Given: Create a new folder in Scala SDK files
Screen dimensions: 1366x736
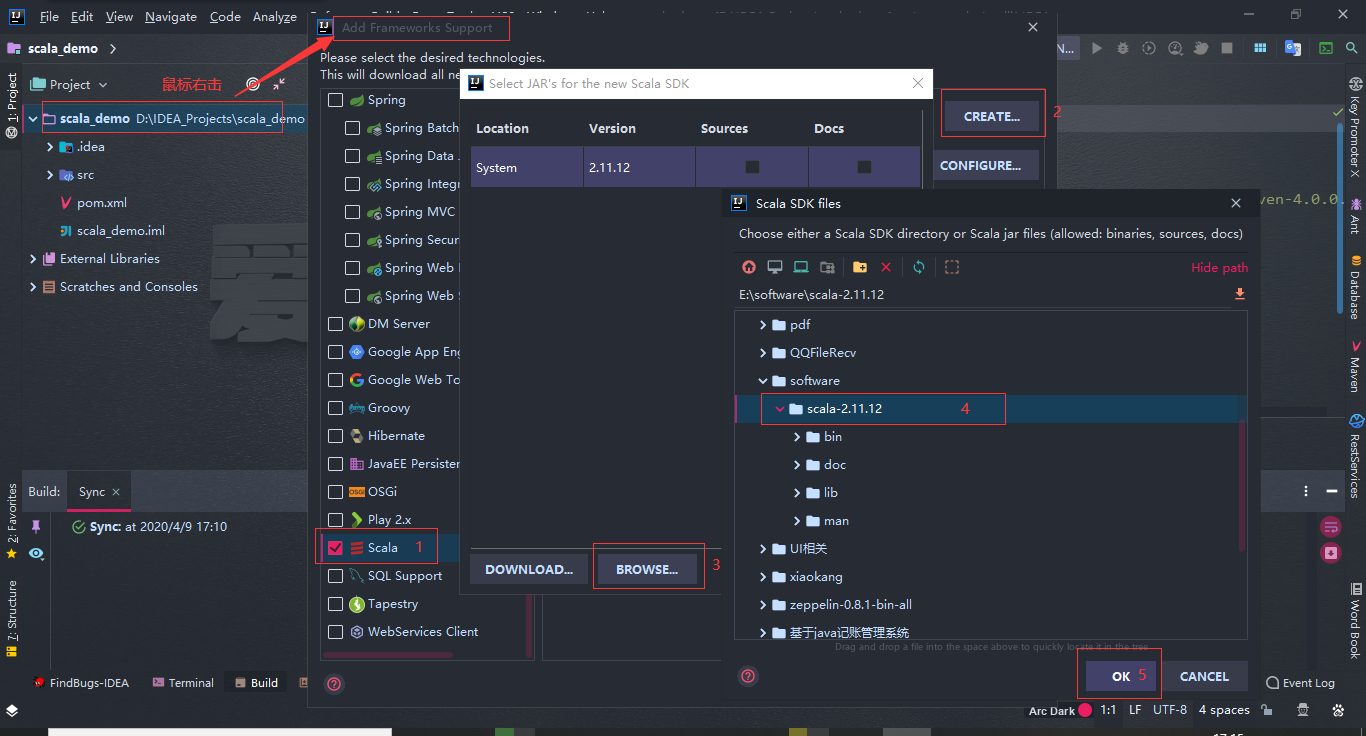Looking at the screenshot, I should coord(860,267).
